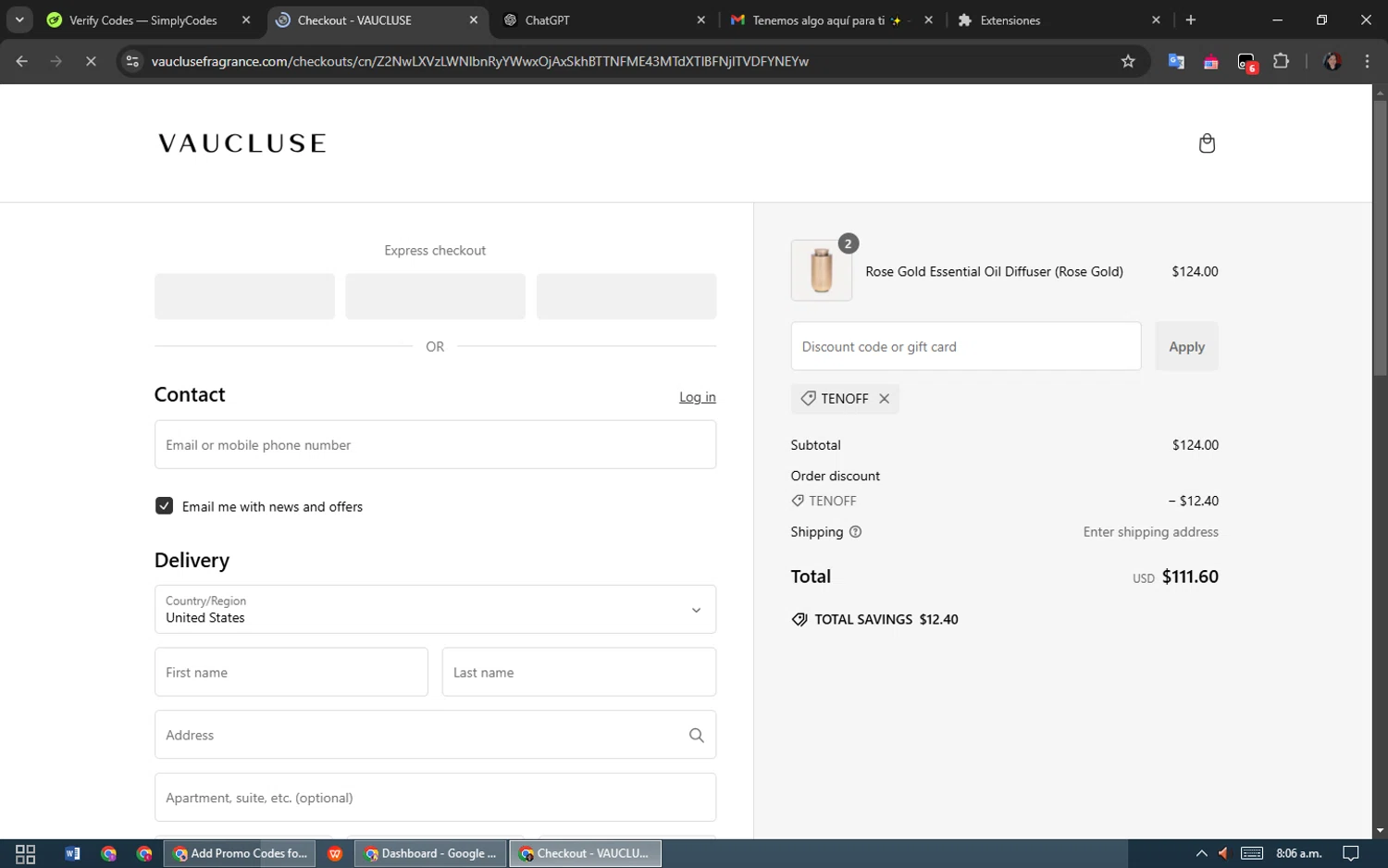The height and width of the screenshot is (868, 1388).
Task: Open the 'Dashboard - Google' taskbar window
Action: [x=430, y=854]
